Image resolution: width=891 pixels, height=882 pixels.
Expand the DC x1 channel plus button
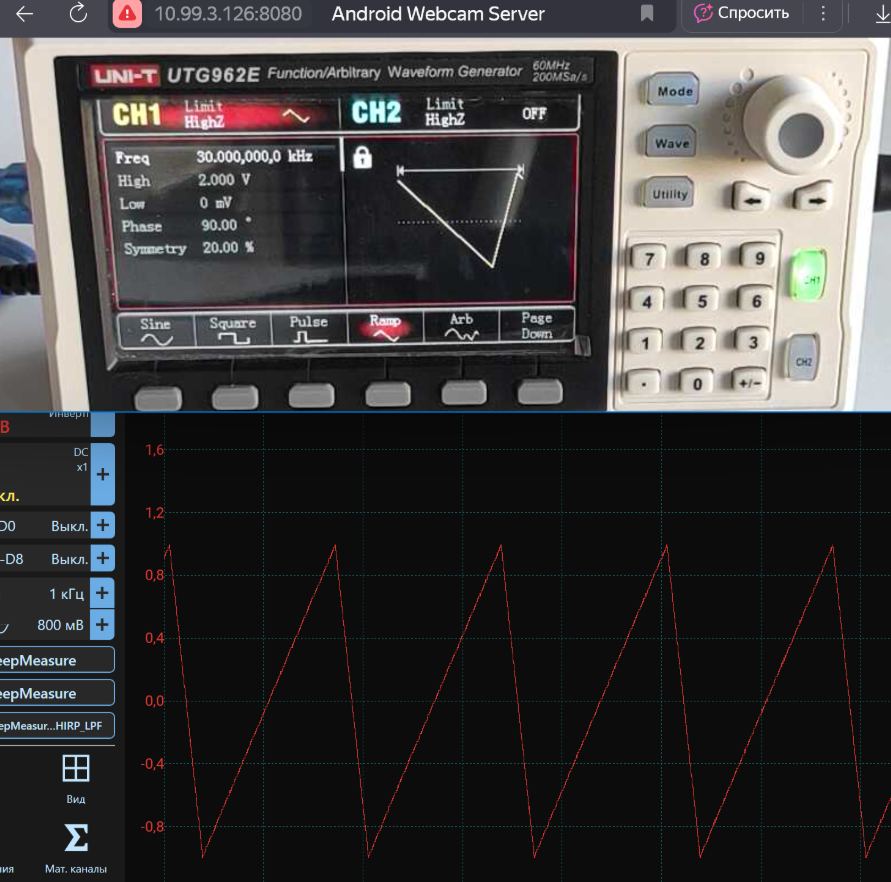[102, 474]
